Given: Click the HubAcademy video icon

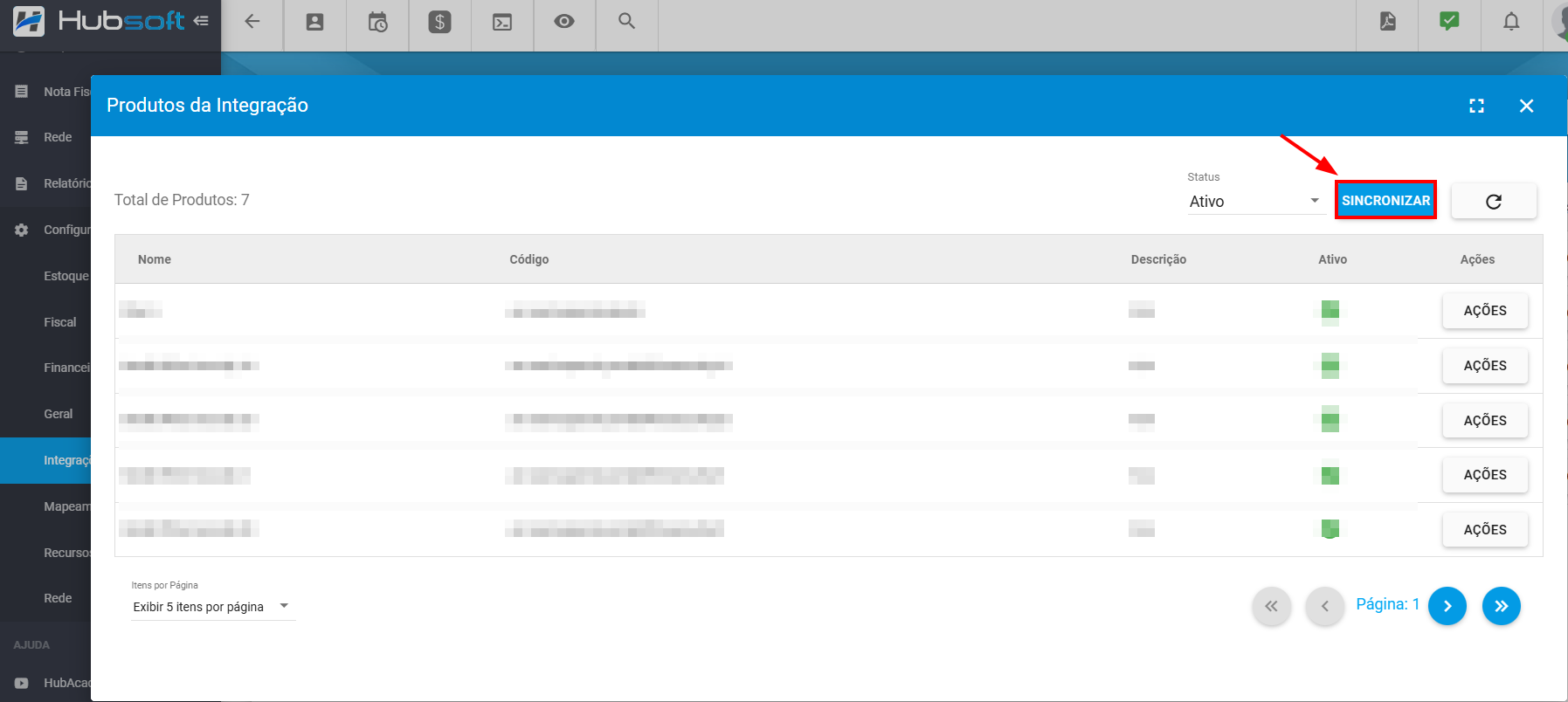Looking at the screenshot, I should coord(22,683).
